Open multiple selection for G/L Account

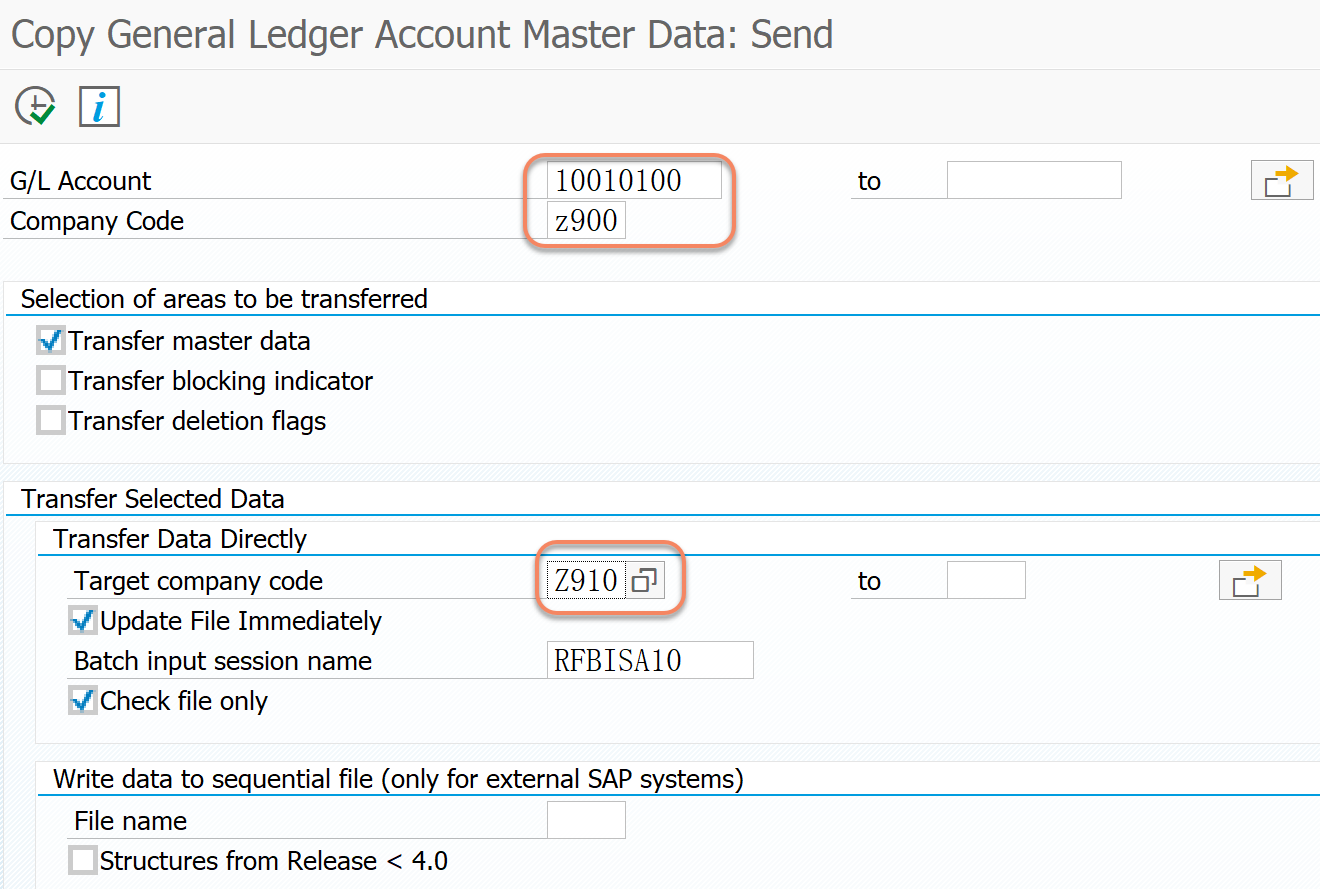pos(1281,180)
